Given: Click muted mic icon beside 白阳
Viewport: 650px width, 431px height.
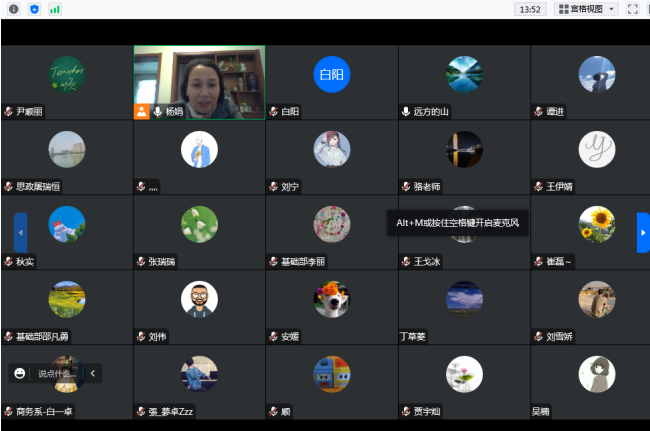Looking at the screenshot, I should 273,112.
